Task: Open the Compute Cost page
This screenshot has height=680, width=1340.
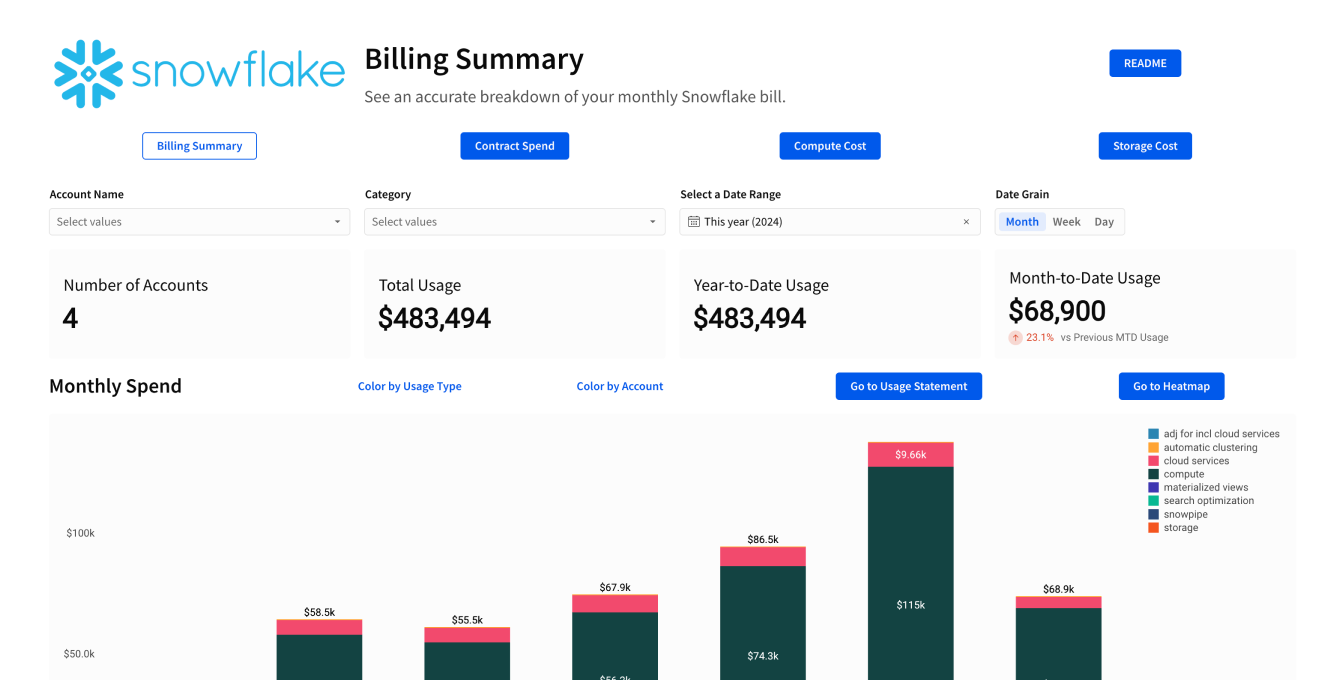Action: click(x=830, y=146)
